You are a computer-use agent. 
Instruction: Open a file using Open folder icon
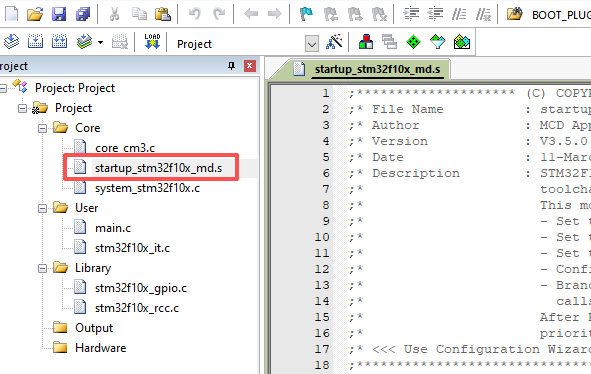35,14
